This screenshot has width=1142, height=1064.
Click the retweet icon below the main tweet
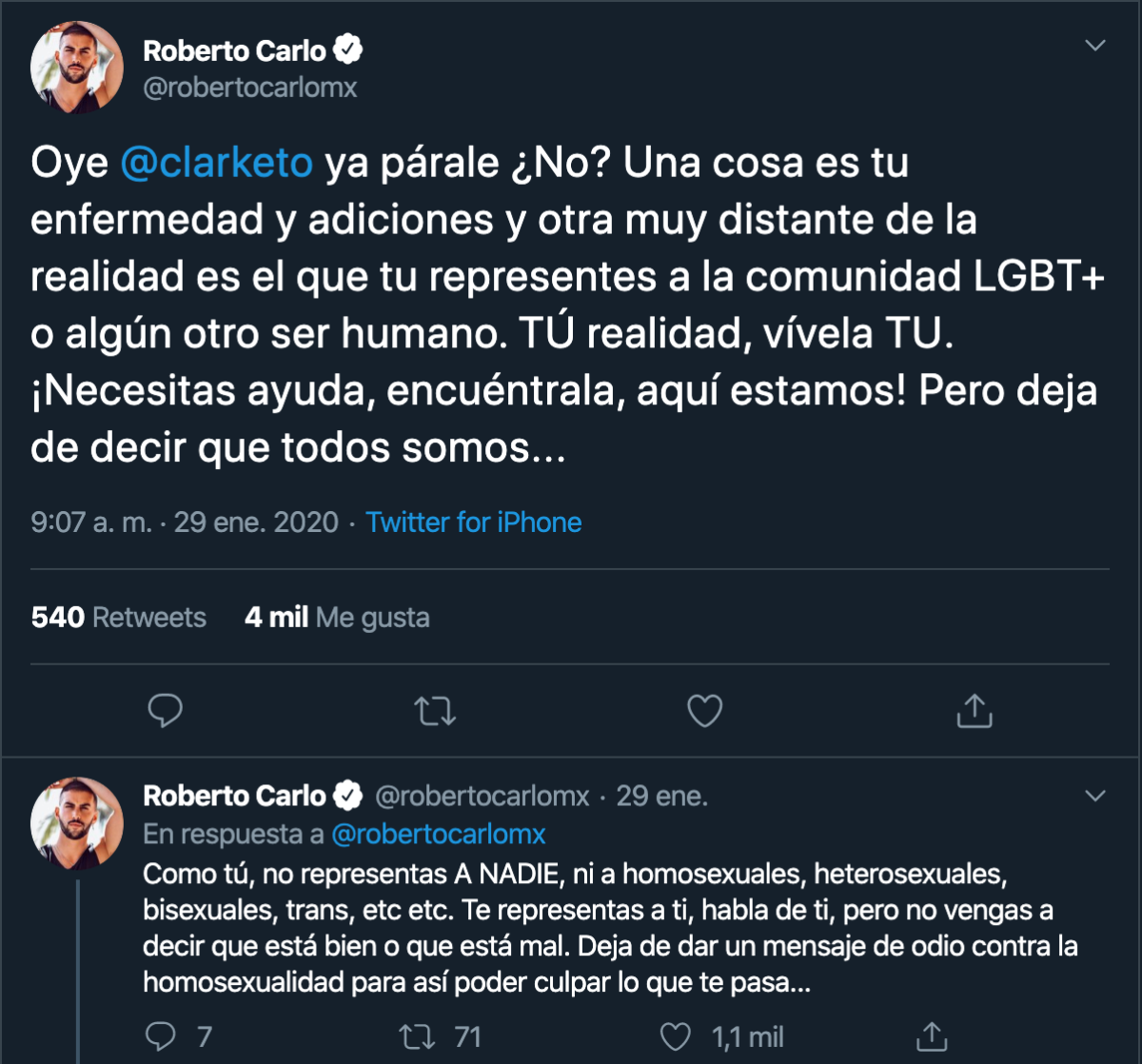(435, 710)
